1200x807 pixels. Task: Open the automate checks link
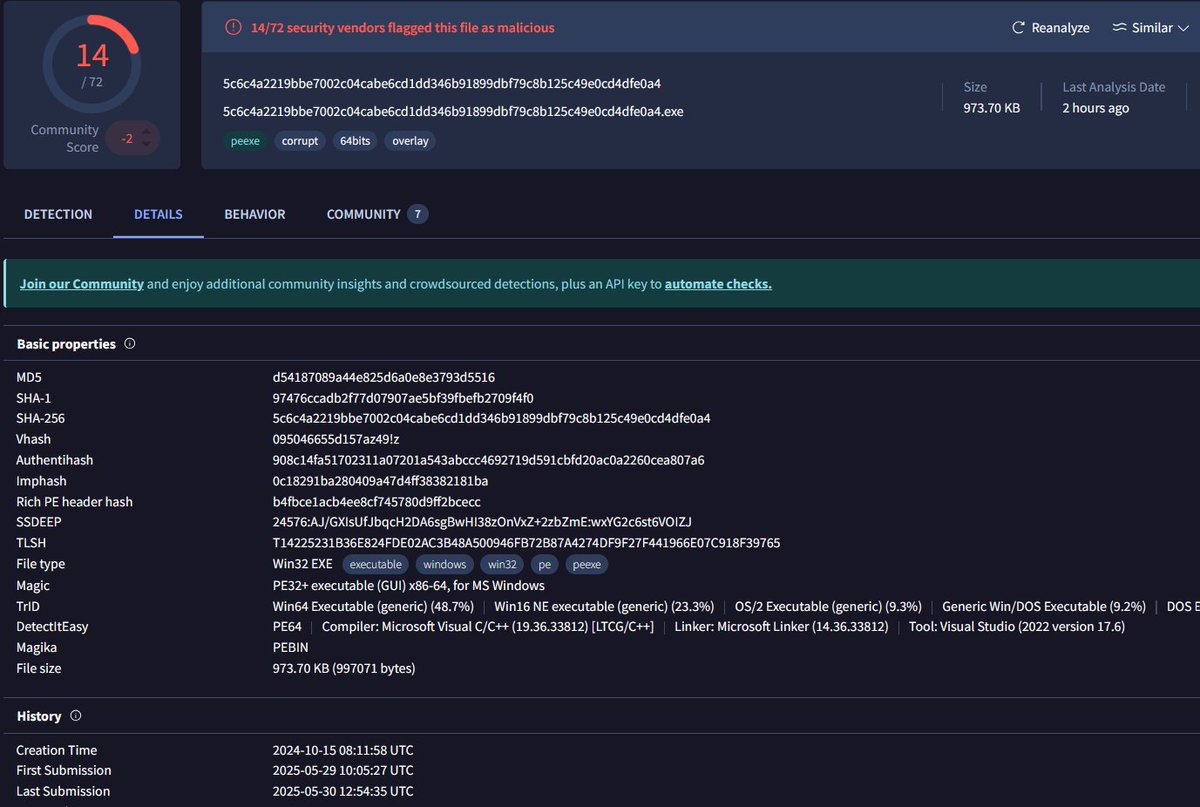718,284
